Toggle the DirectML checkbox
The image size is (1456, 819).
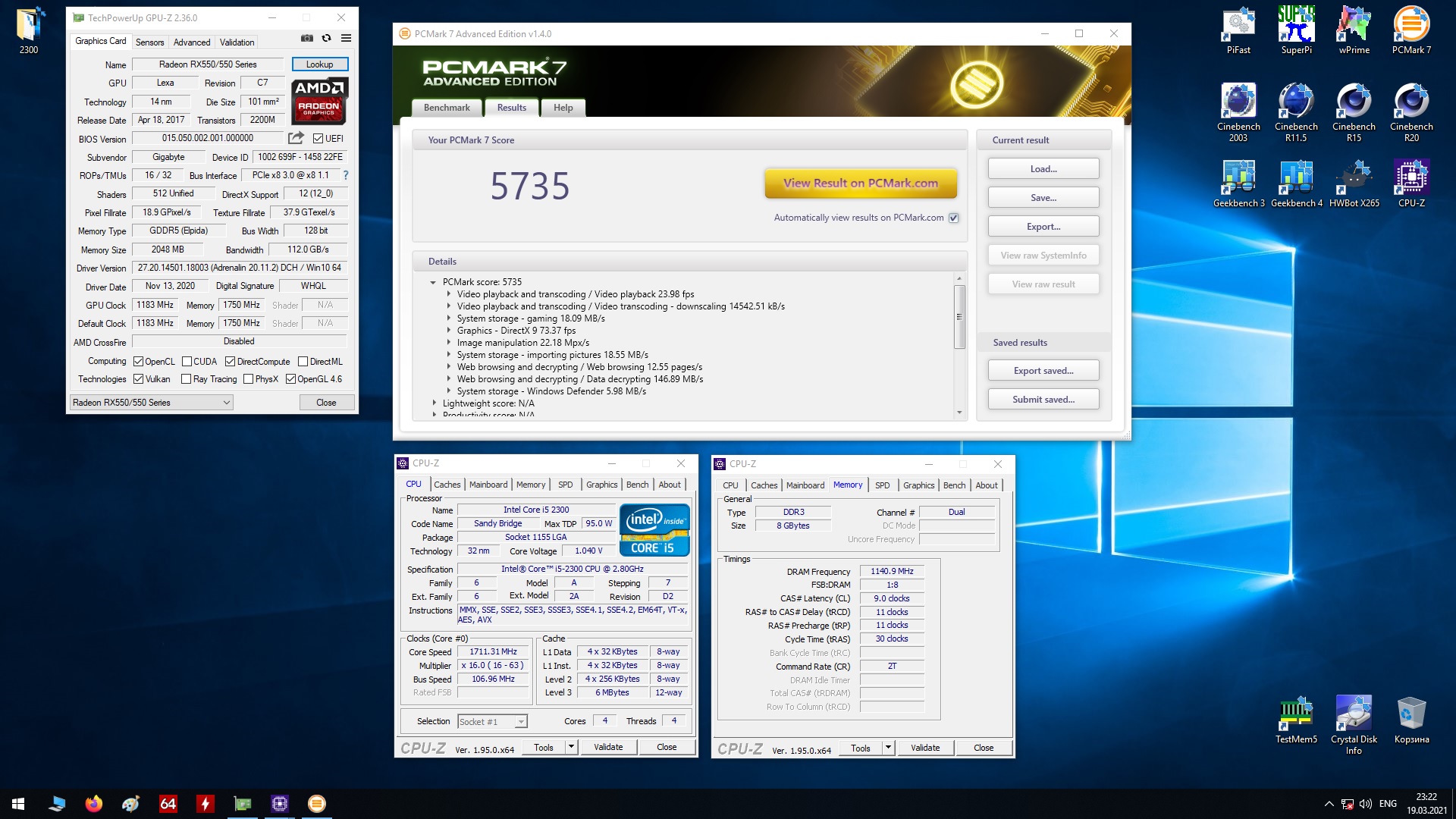(303, 362)
